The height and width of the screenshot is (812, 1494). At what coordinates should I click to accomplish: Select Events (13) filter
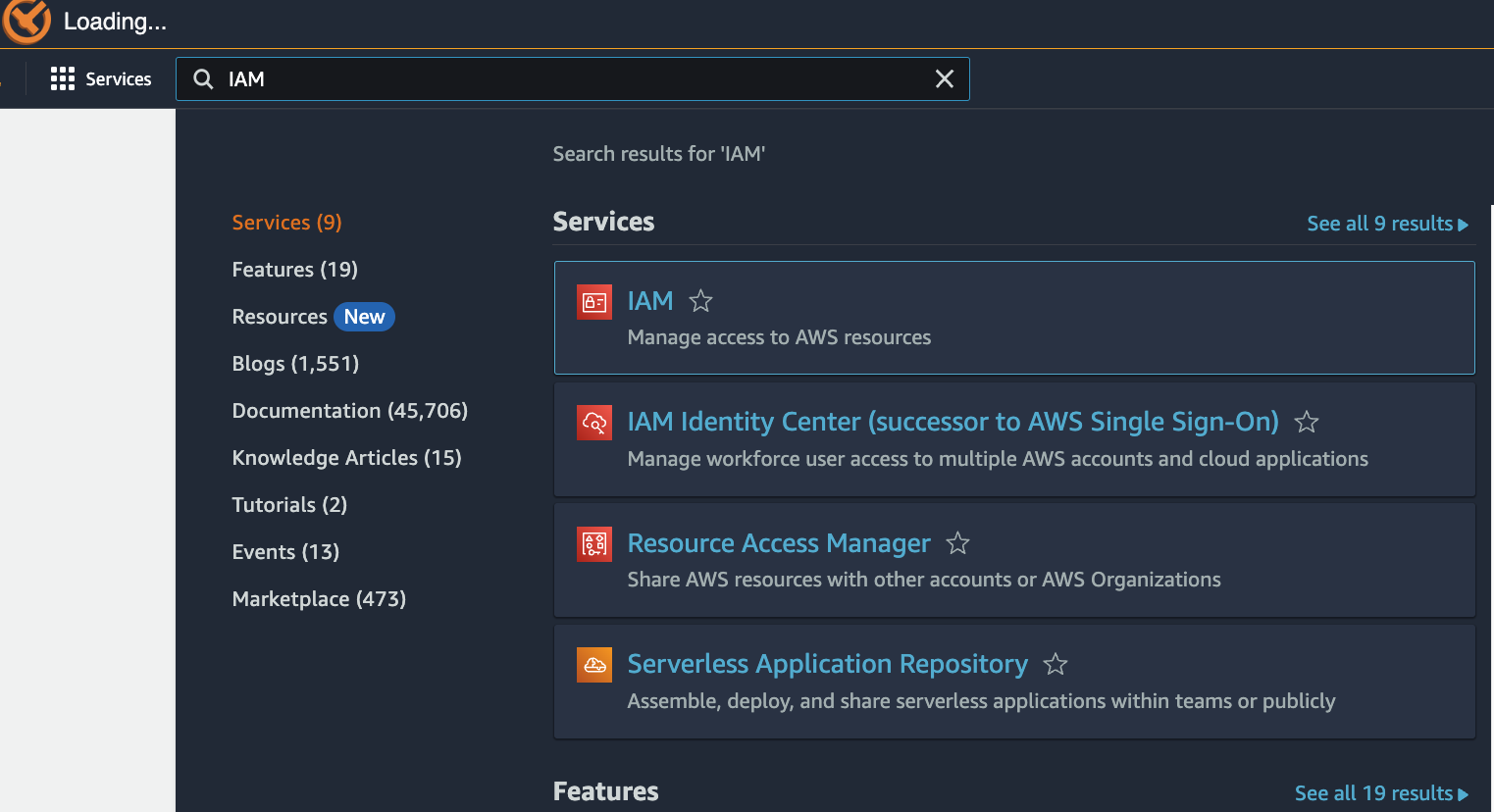click(x=285, y=552)
